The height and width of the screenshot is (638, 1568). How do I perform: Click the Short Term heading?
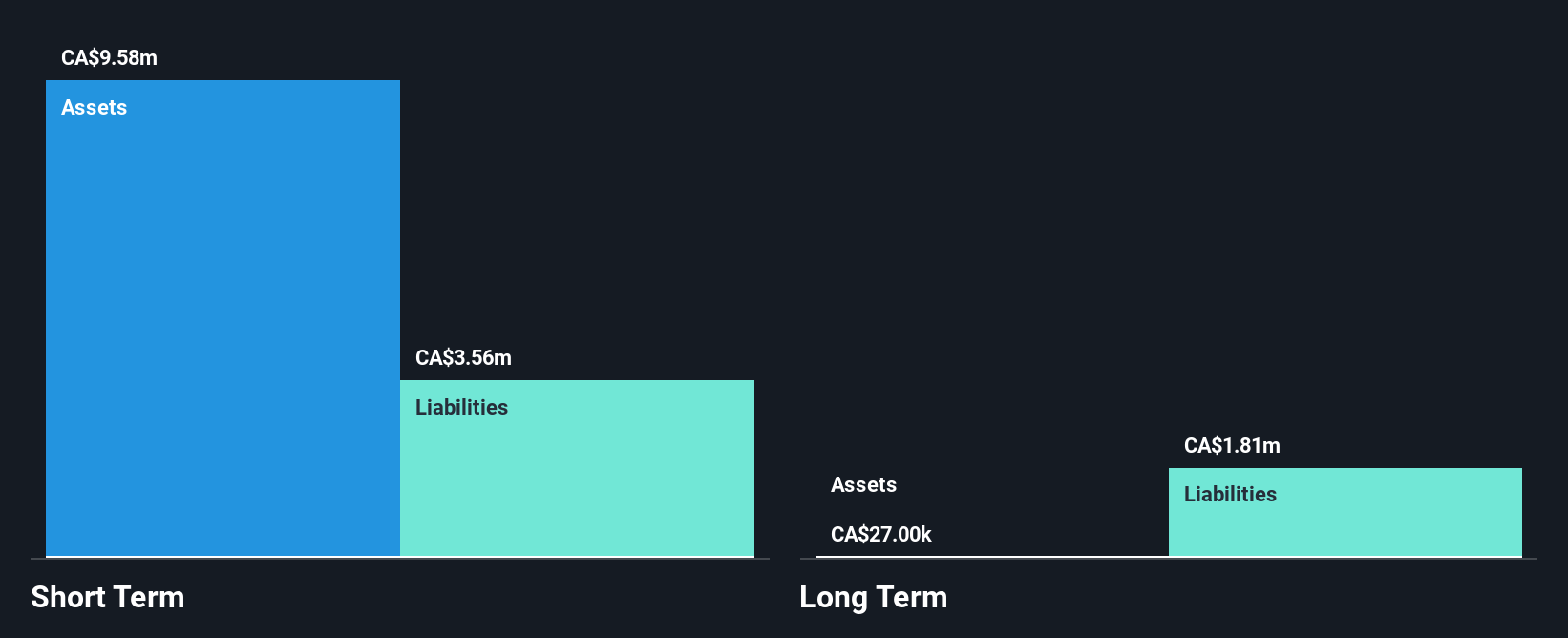pyautogui.click(x=108, y=597)
